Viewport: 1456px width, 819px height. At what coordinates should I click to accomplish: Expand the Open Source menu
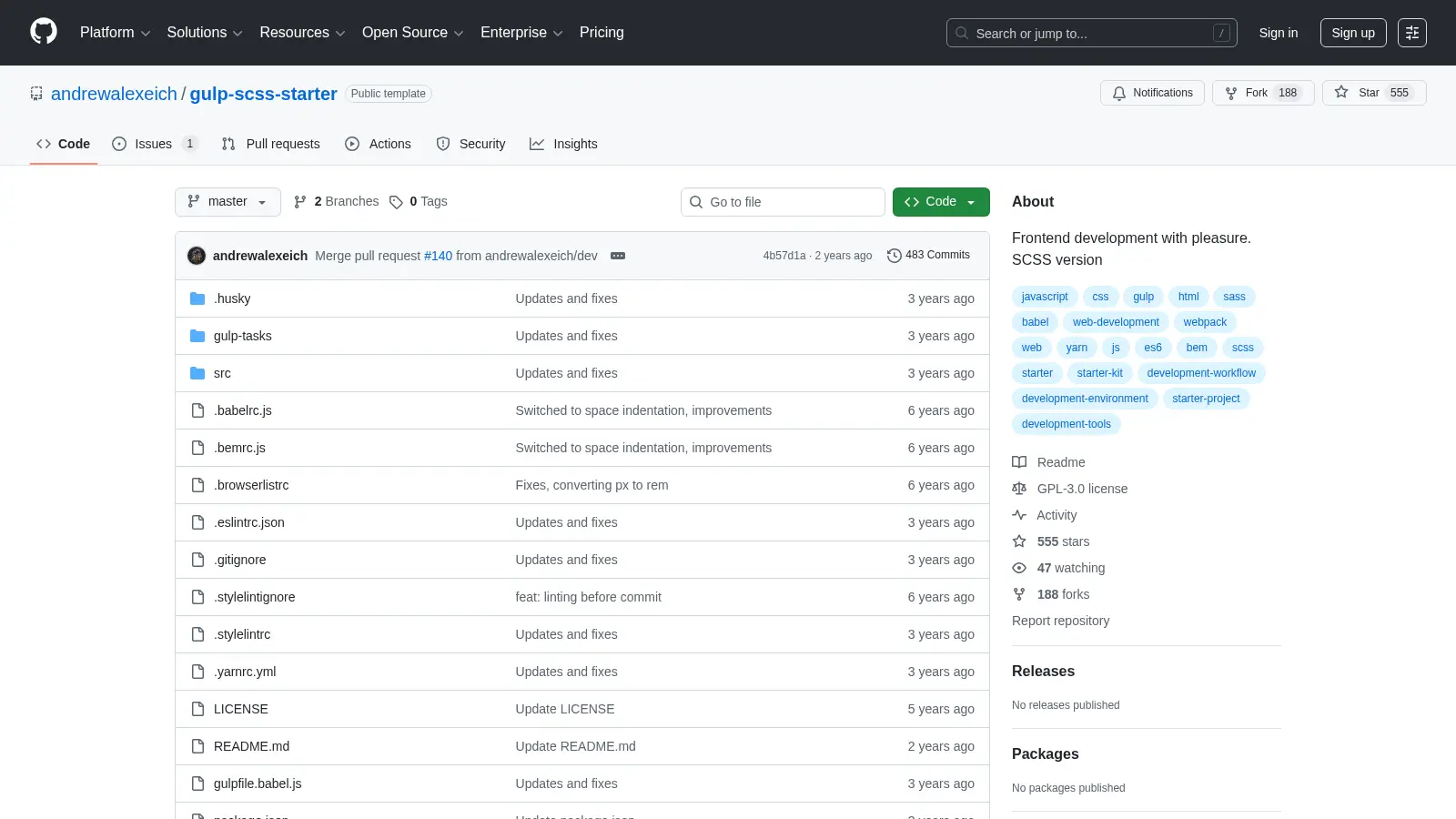413,33
